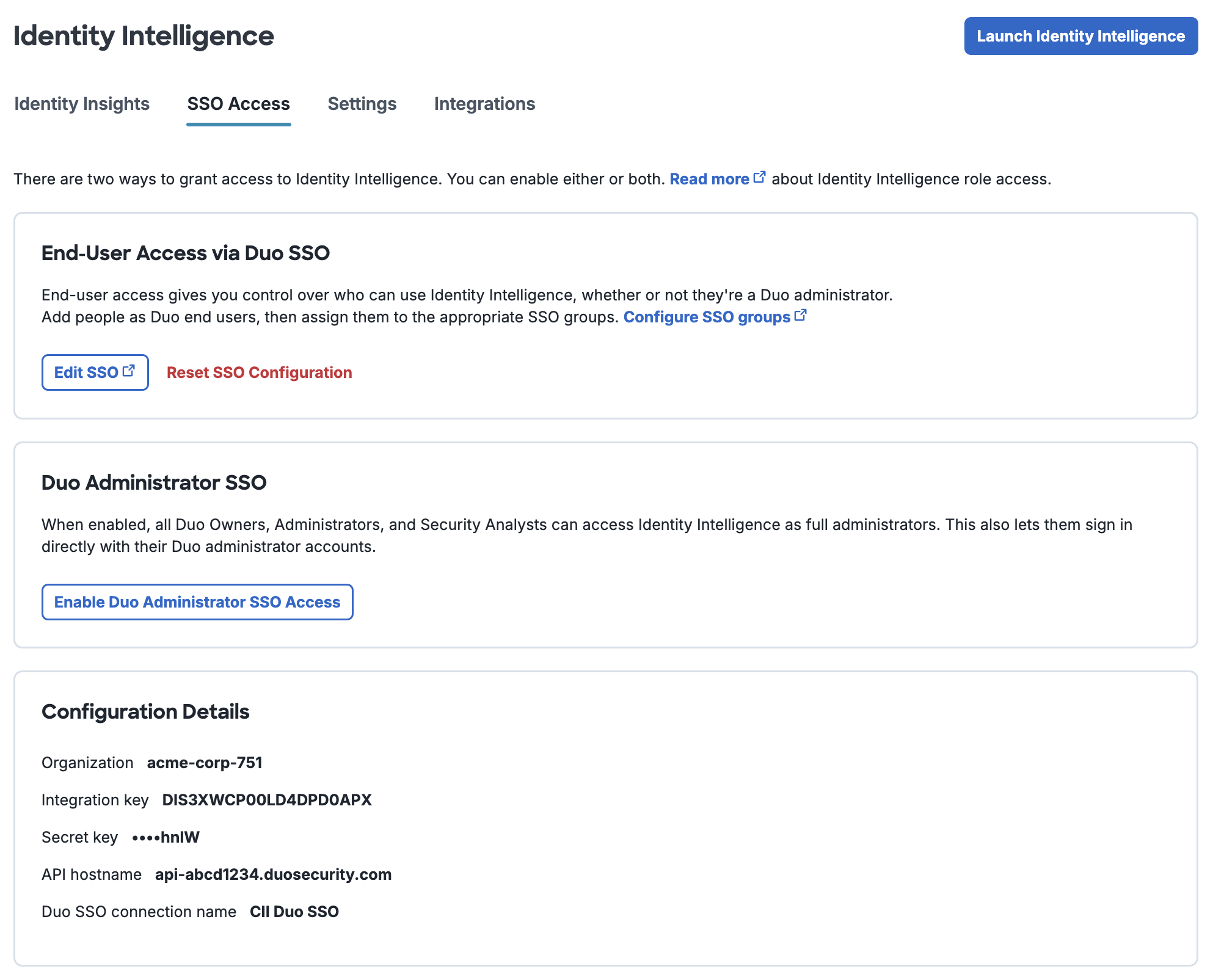Select integration key DIS3XWCP00LD4DPD0APX
Image resolution: width=1213 pixels, height=980 pixels.
[267, 800]
